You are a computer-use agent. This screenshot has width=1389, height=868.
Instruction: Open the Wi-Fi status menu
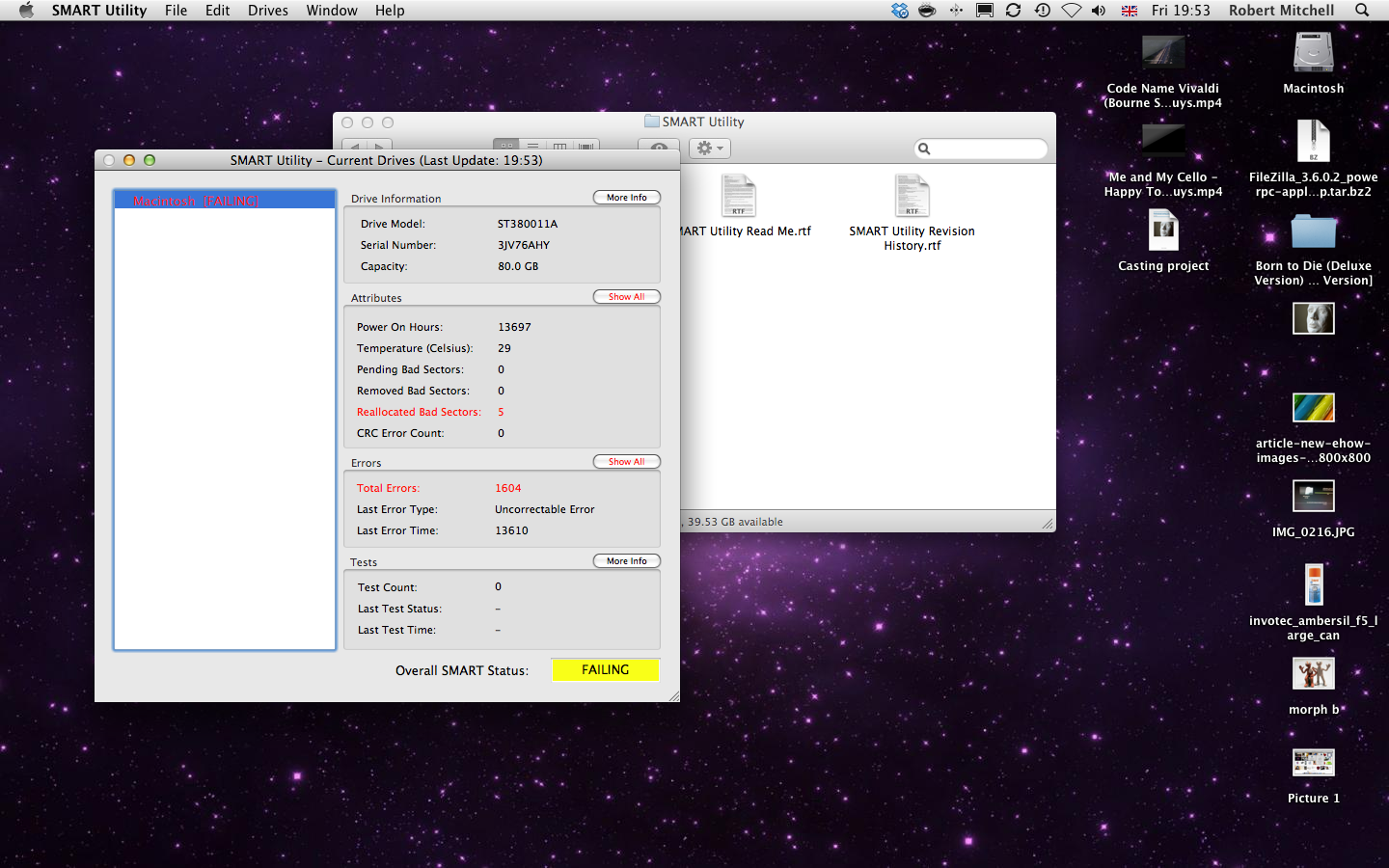click(1071, 10)
